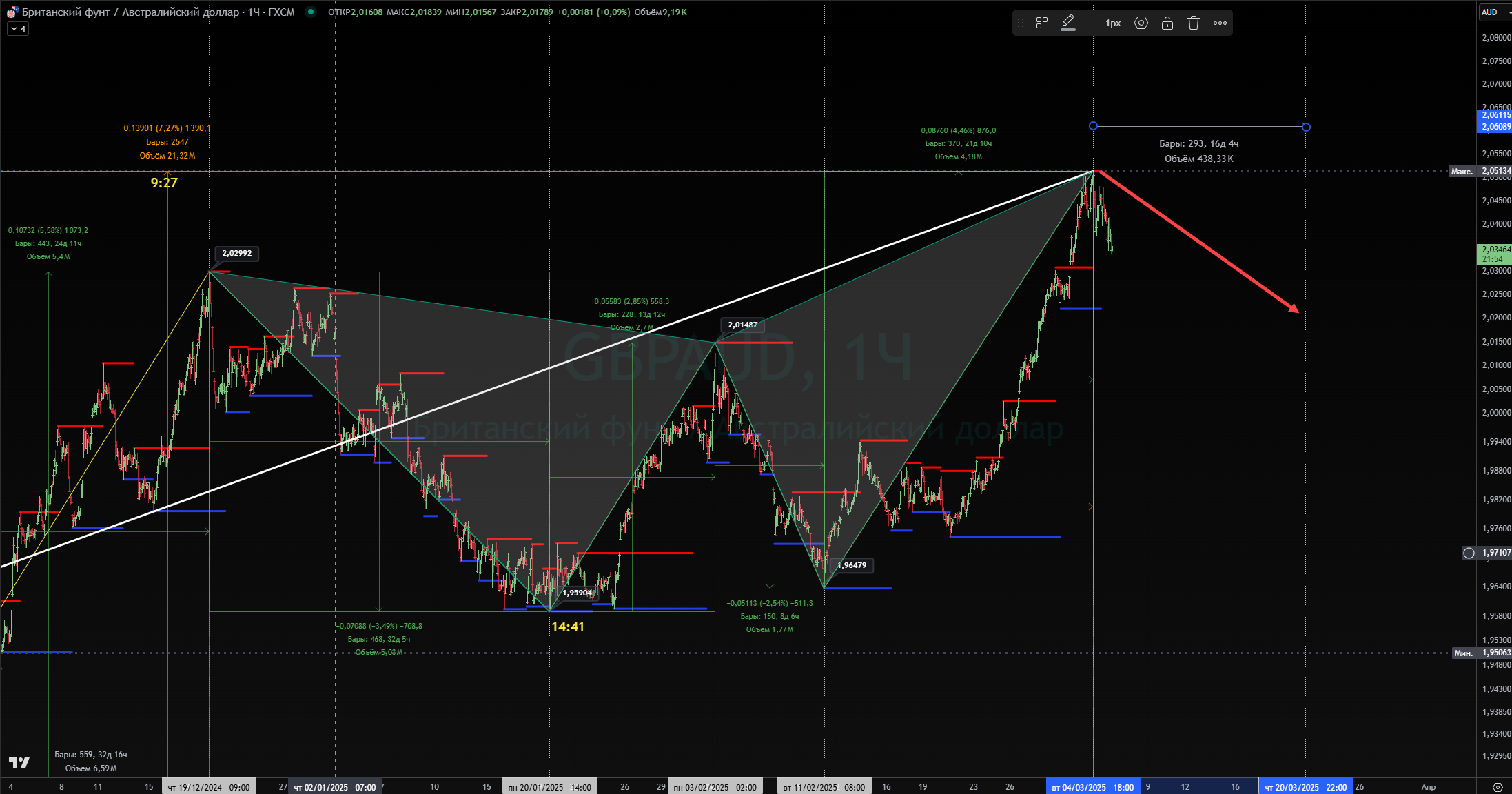Click the Объём 9,19K header value
The width and height of the screenshot is (1512, 794).
click(660, 12)
